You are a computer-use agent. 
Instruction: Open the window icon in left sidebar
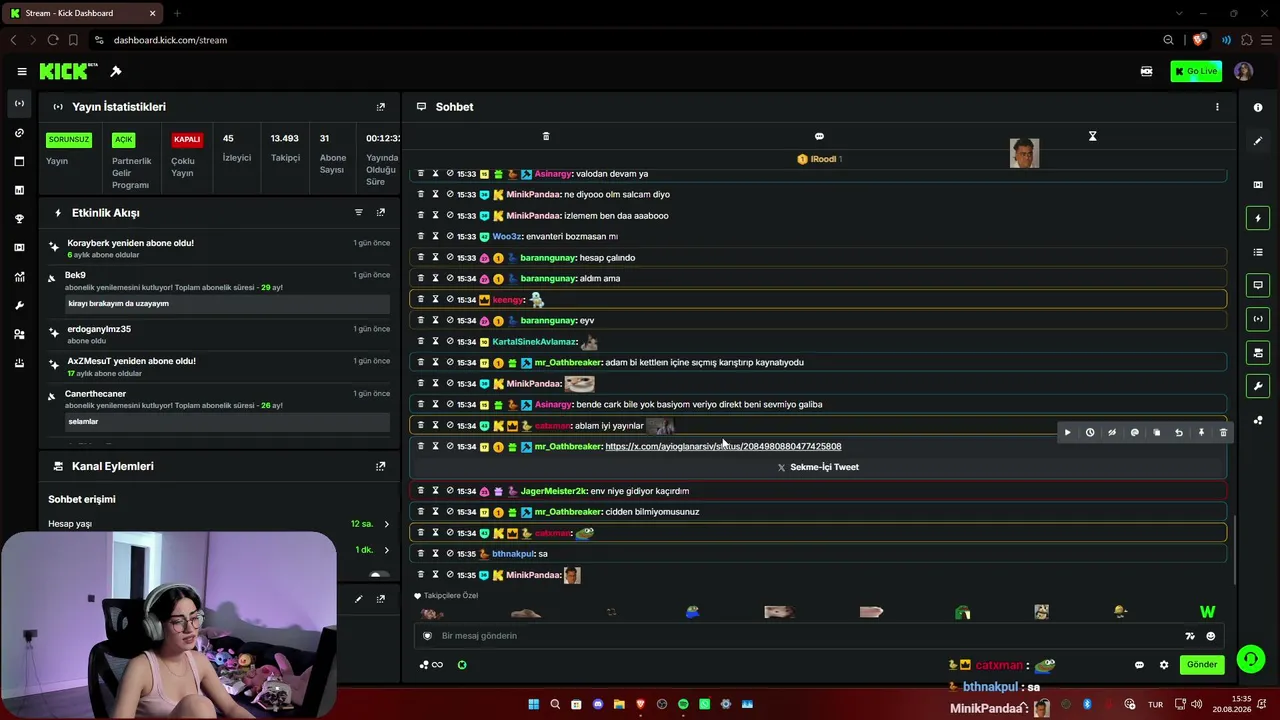pyautogui.click(x=19, y=161)
